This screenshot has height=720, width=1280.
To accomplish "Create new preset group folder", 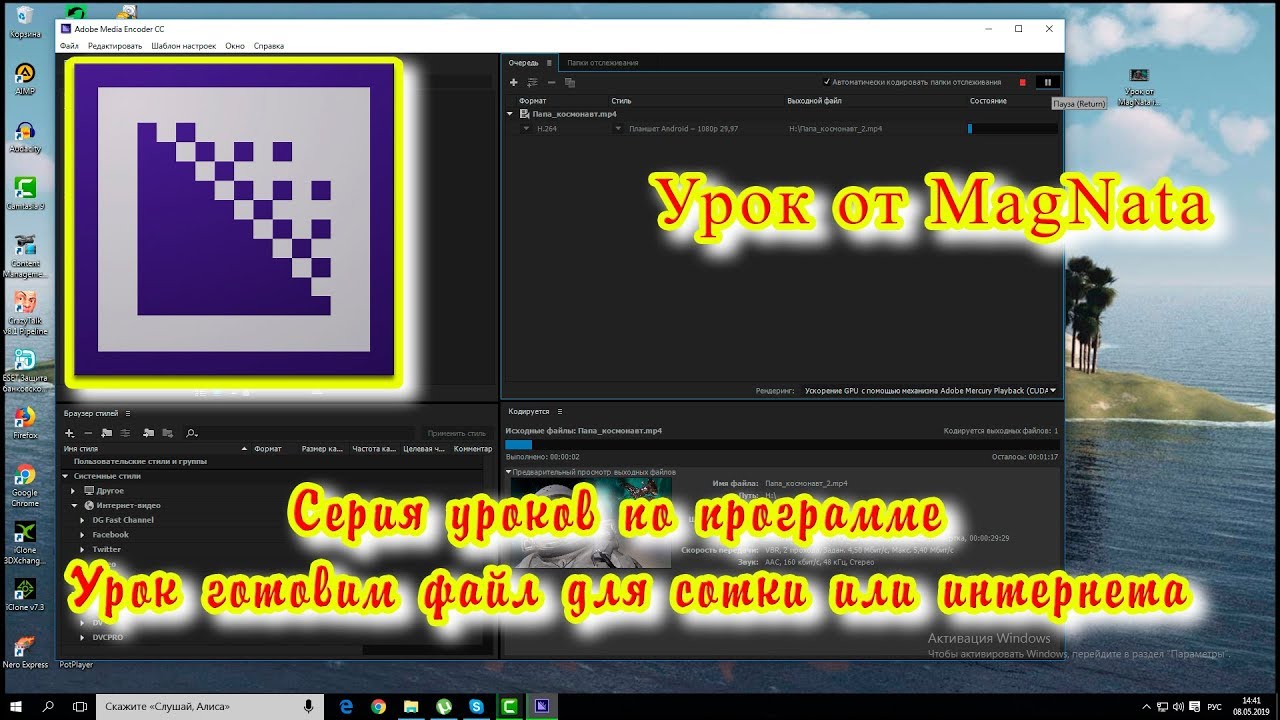I will coord(106,433).
